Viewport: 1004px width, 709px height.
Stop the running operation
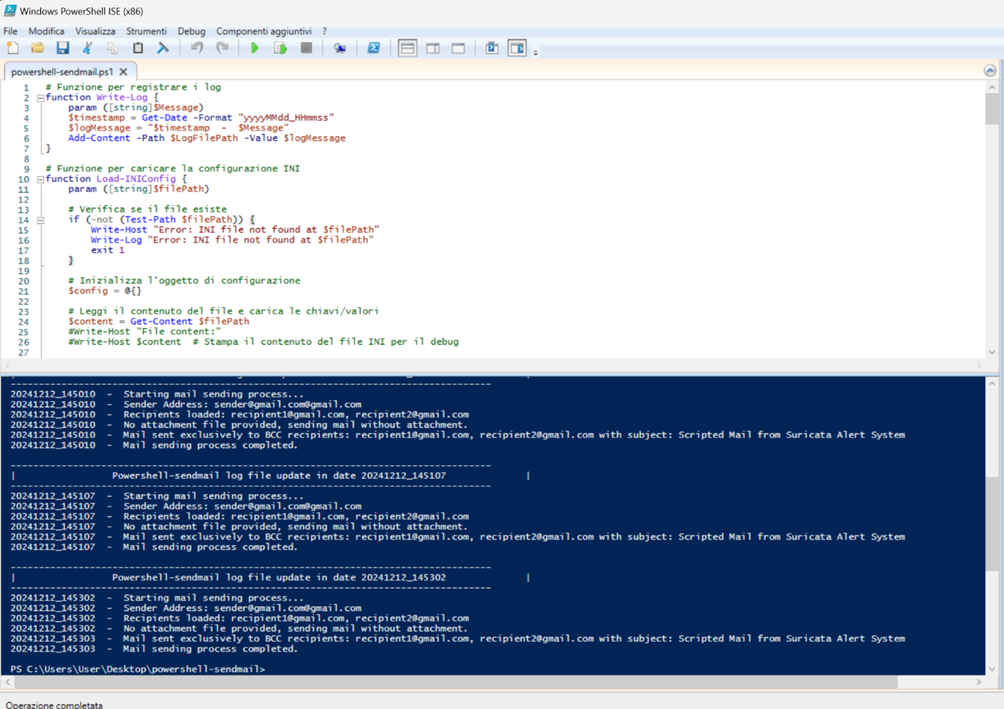306,47
